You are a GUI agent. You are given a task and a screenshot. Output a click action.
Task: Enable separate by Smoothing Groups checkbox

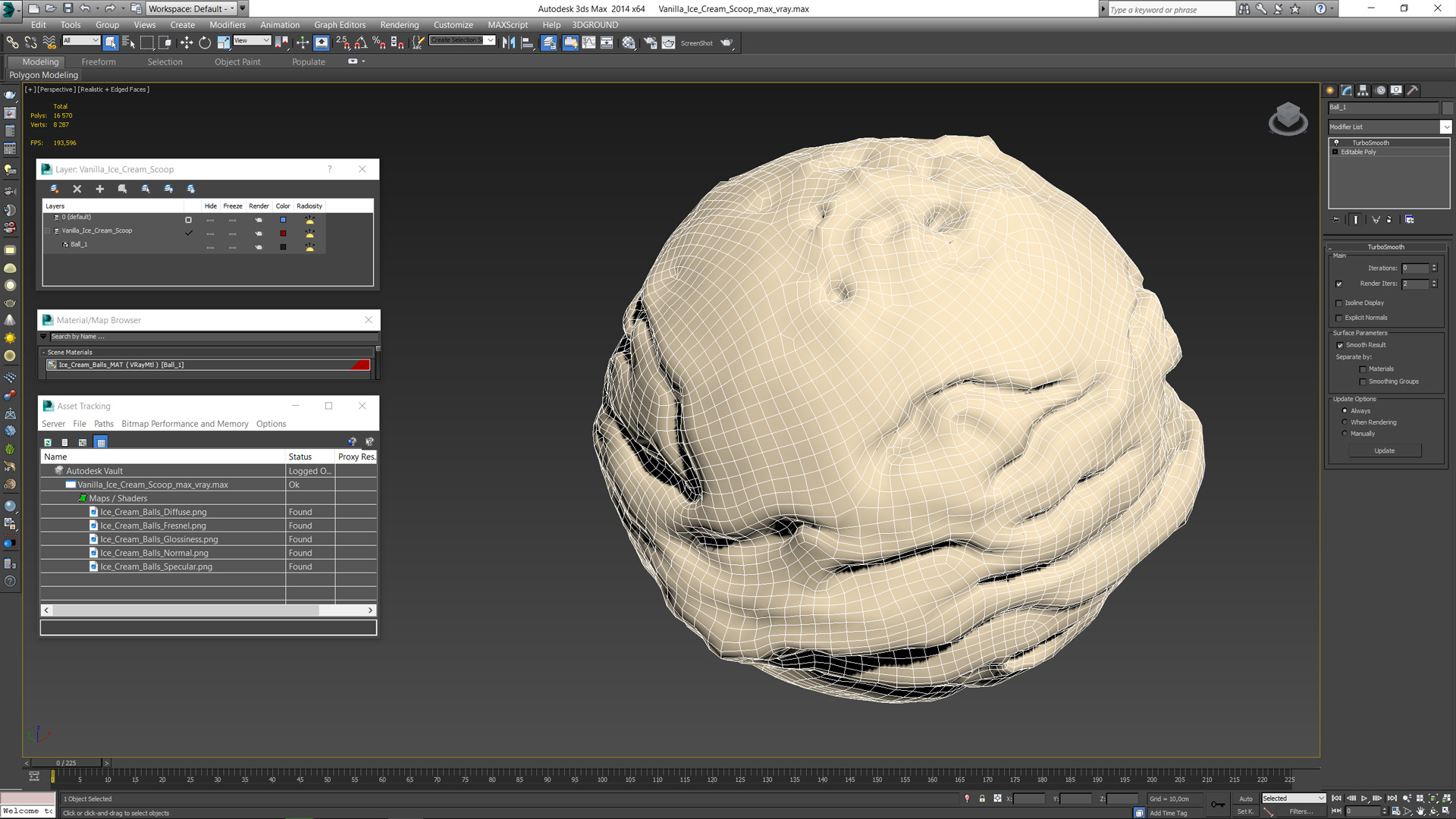[1363, 381]
